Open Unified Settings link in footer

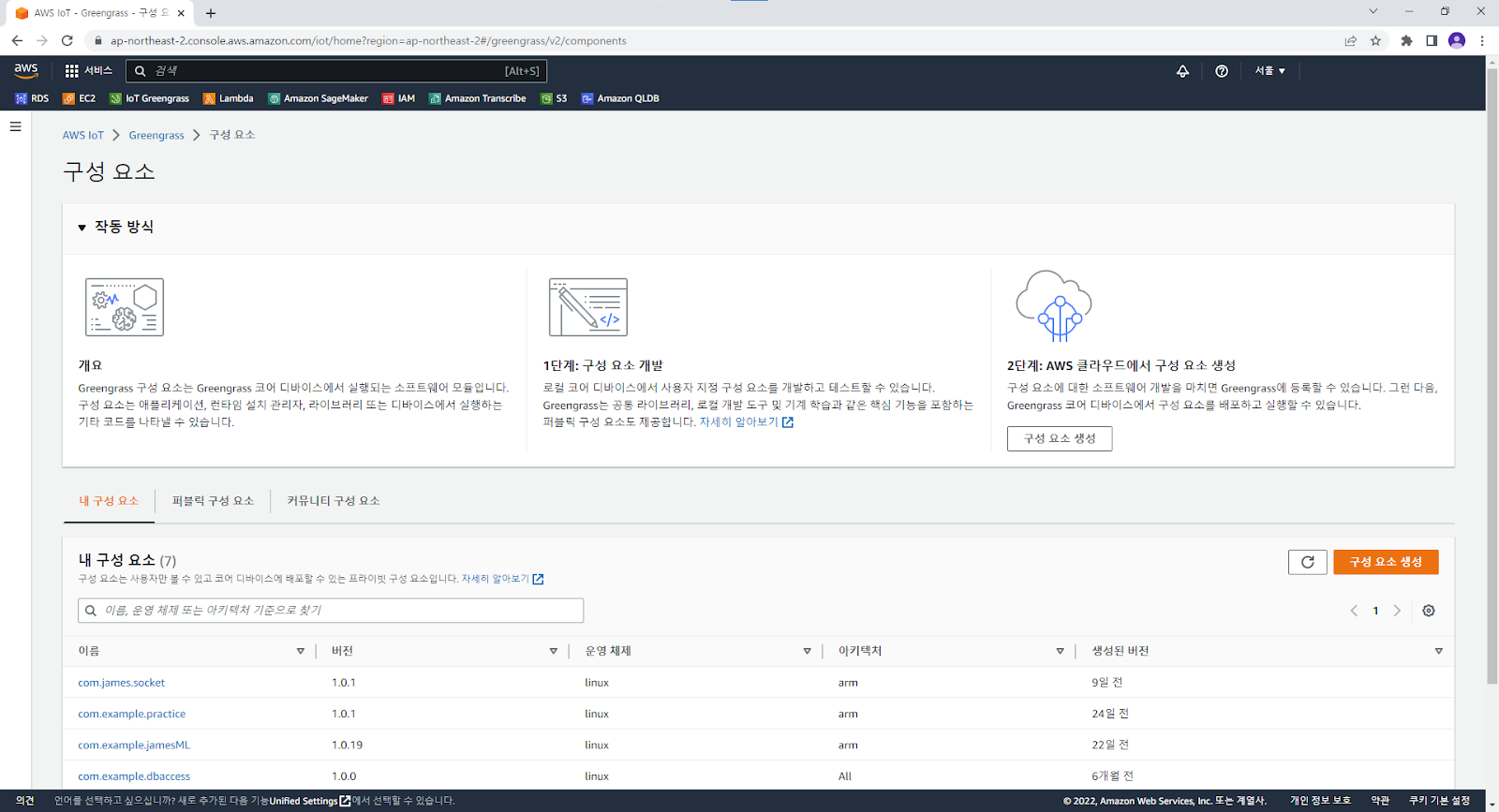point(309,801)
